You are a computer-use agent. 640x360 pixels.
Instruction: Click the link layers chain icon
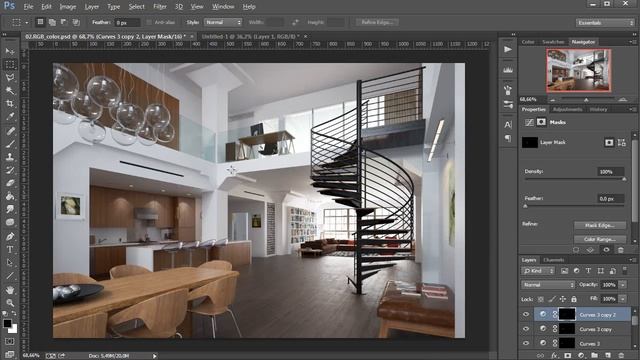point(540,356)
